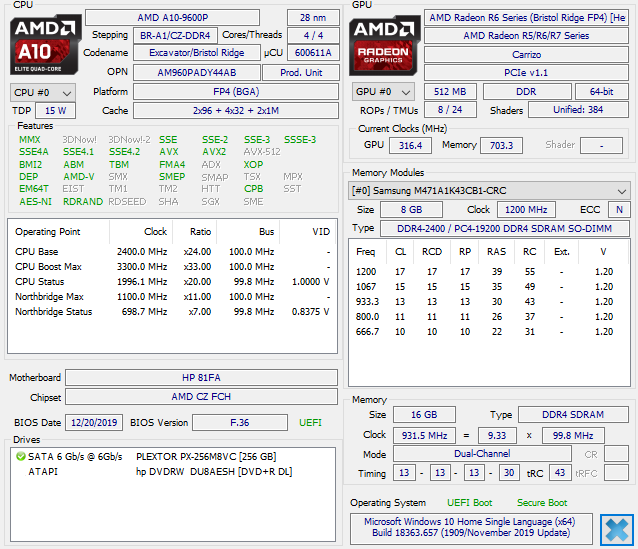638x549 pixels.
Task: Click the PCIe v1.1 bus field
Action: pos(527,72)
